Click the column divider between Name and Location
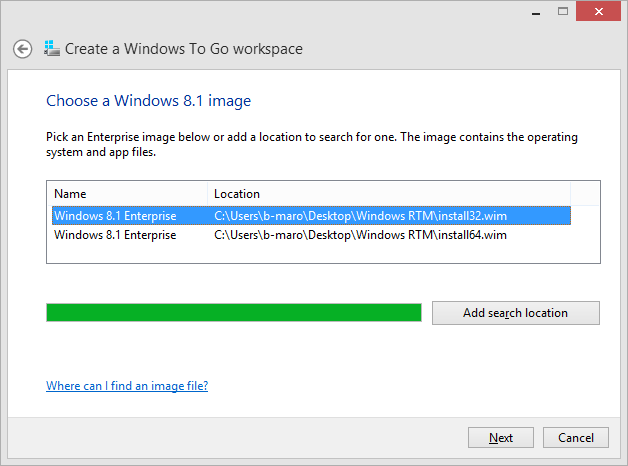This screenshot has width=628, height=466. click(207, 193)
